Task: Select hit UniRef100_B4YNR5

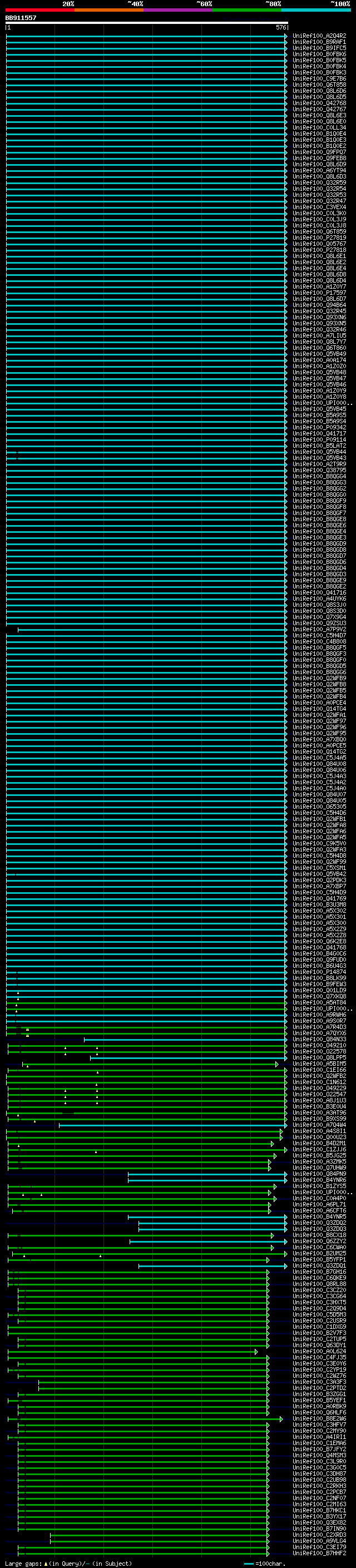Action: [319, 1218]
